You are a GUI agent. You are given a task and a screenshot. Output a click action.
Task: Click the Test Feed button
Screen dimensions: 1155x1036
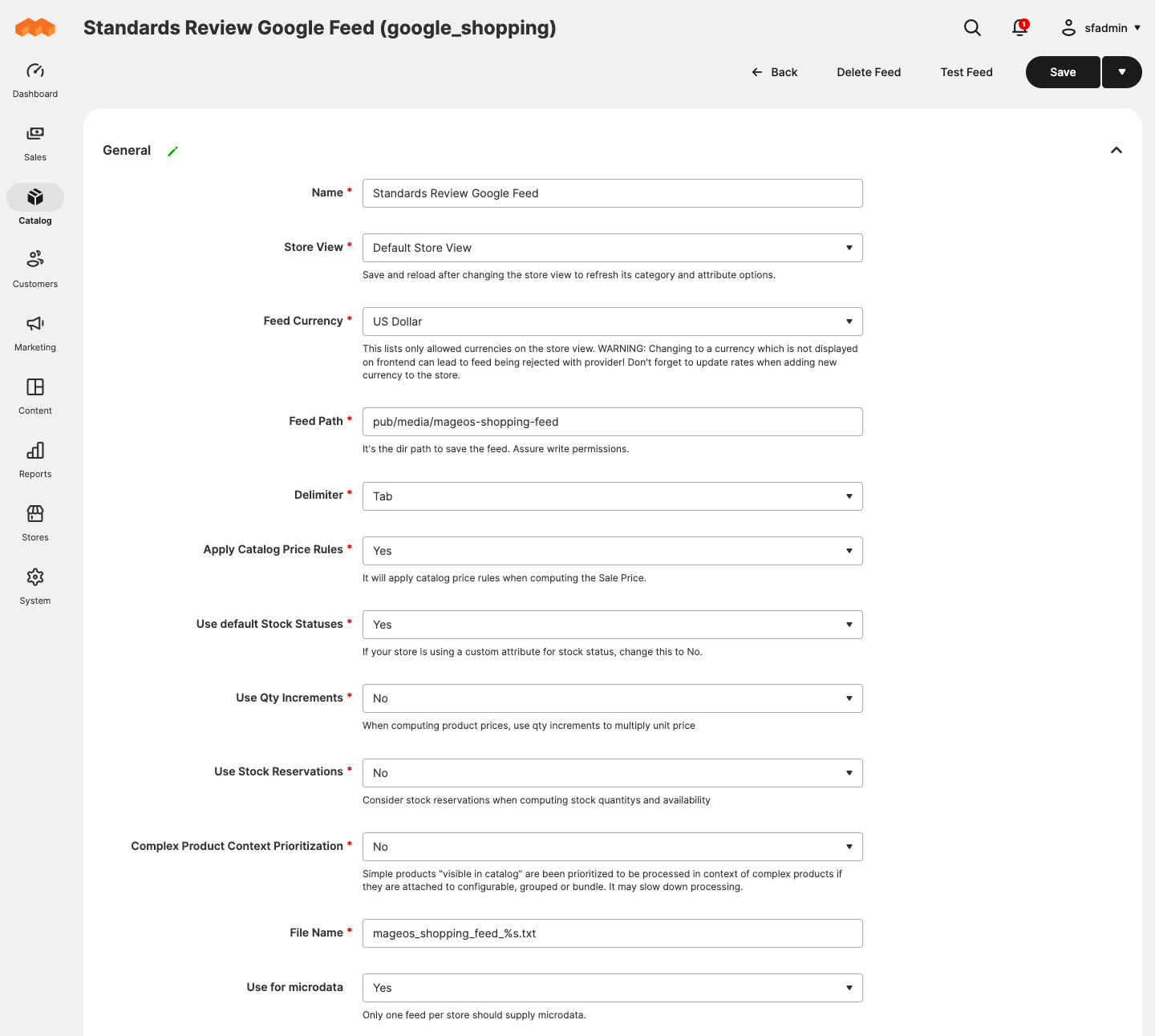point(967,72)
